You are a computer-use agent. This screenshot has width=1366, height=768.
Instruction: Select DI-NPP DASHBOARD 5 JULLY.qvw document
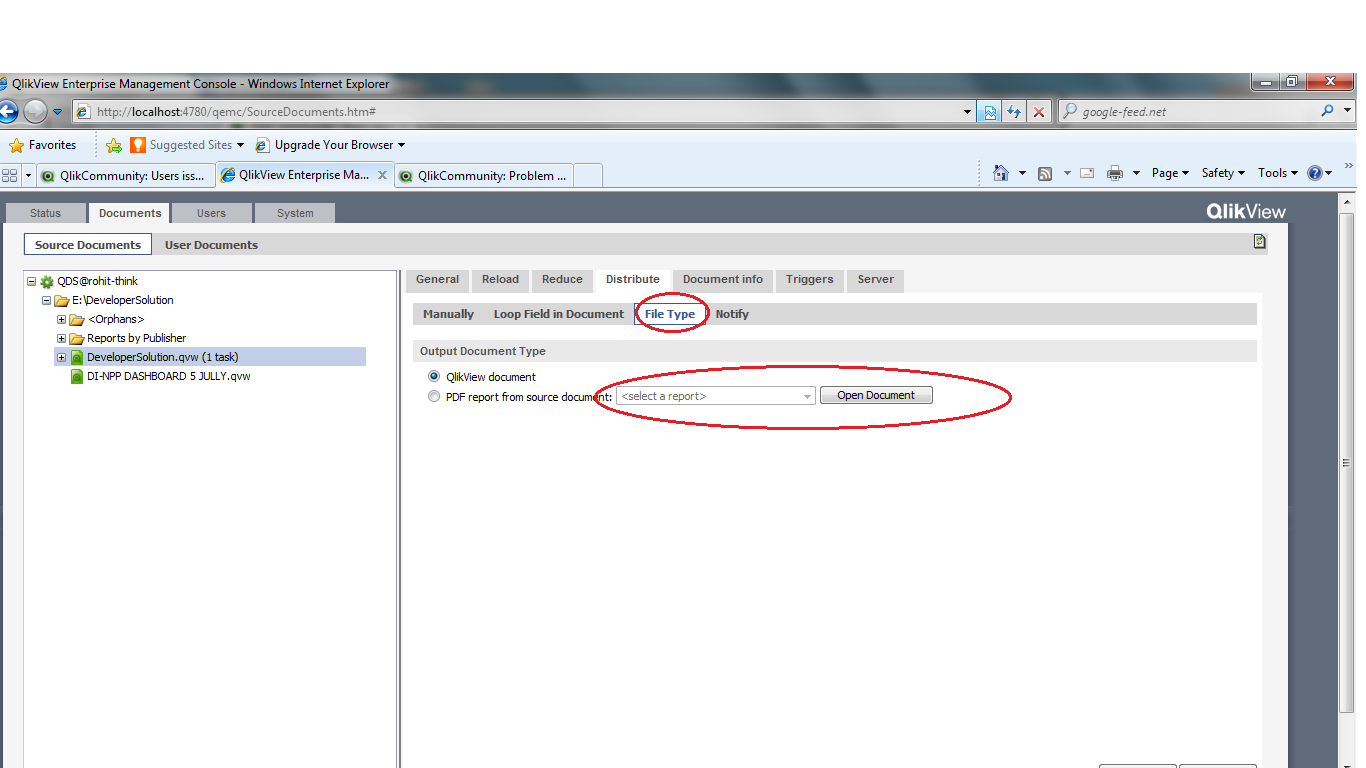pos(169,376)
